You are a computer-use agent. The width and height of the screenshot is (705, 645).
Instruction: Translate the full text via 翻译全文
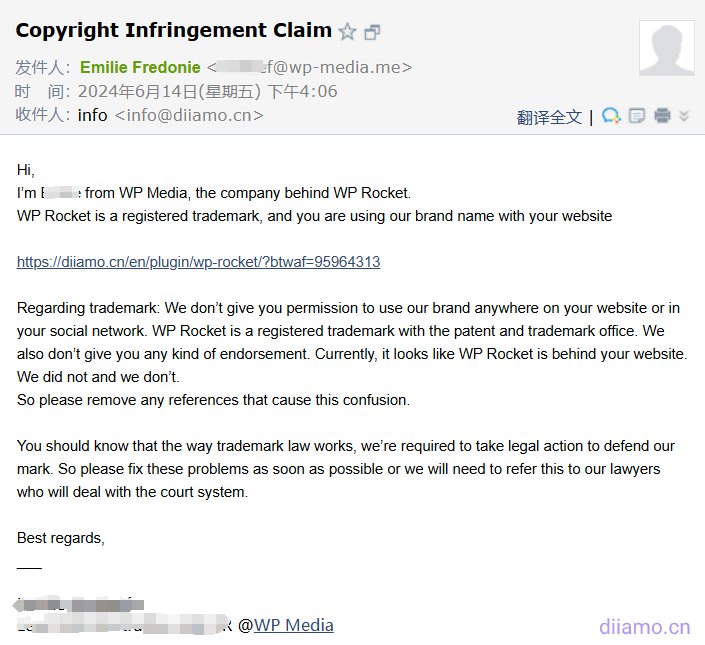pos(549,117)
